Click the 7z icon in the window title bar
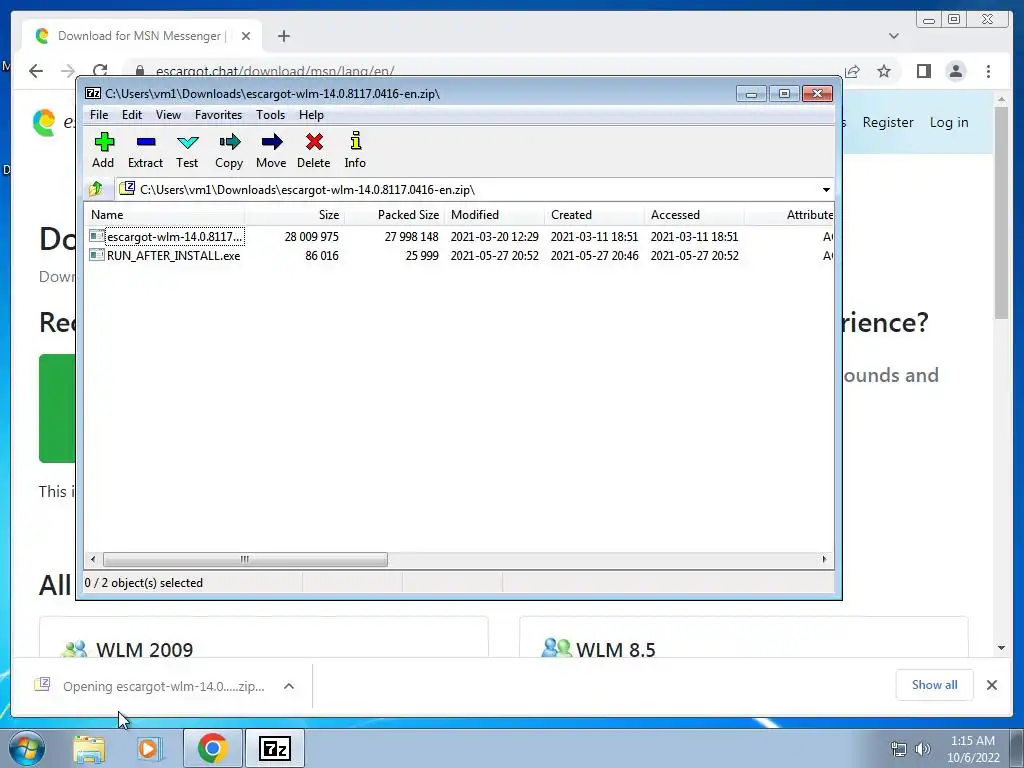Viewport: 1024px width, 768px height. pyautogui.click(x=93, y=93)
